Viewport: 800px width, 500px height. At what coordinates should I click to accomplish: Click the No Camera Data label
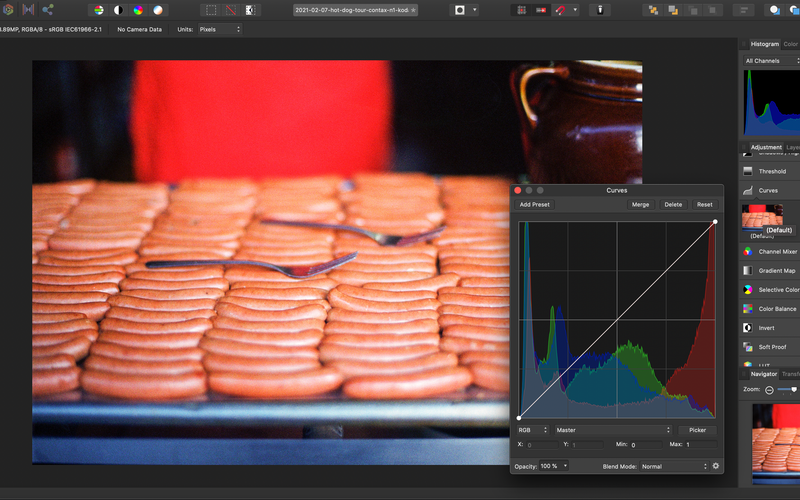[x=139, y=30]
